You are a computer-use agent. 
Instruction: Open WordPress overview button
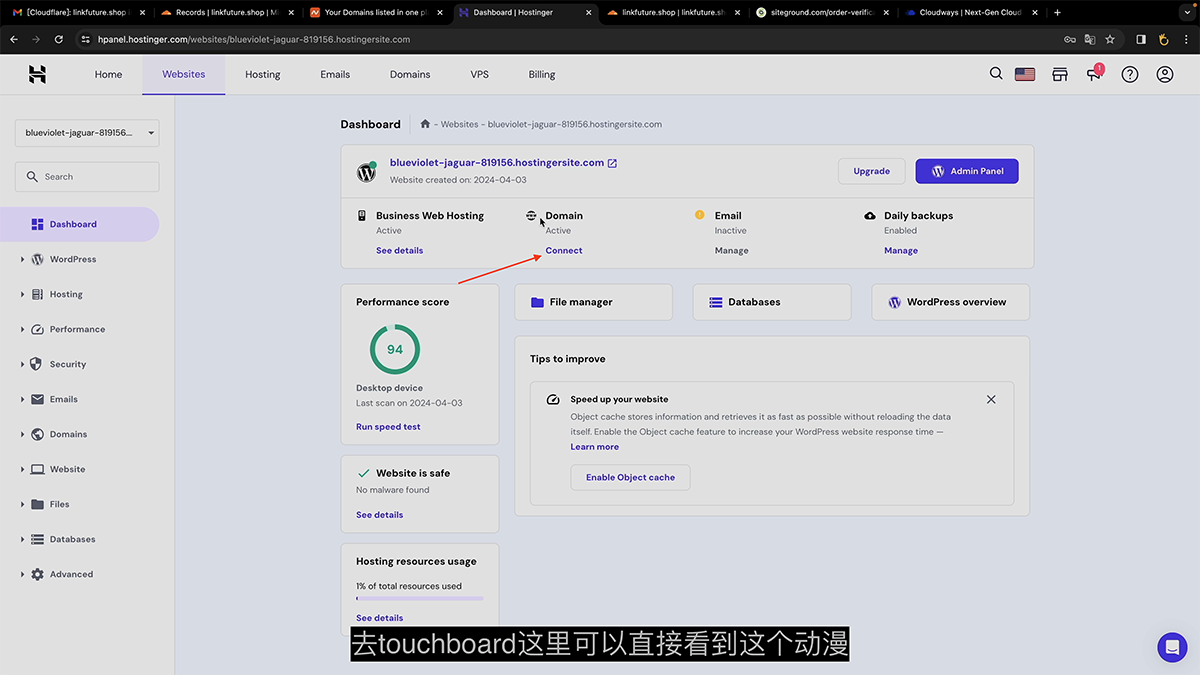point(951,302)
